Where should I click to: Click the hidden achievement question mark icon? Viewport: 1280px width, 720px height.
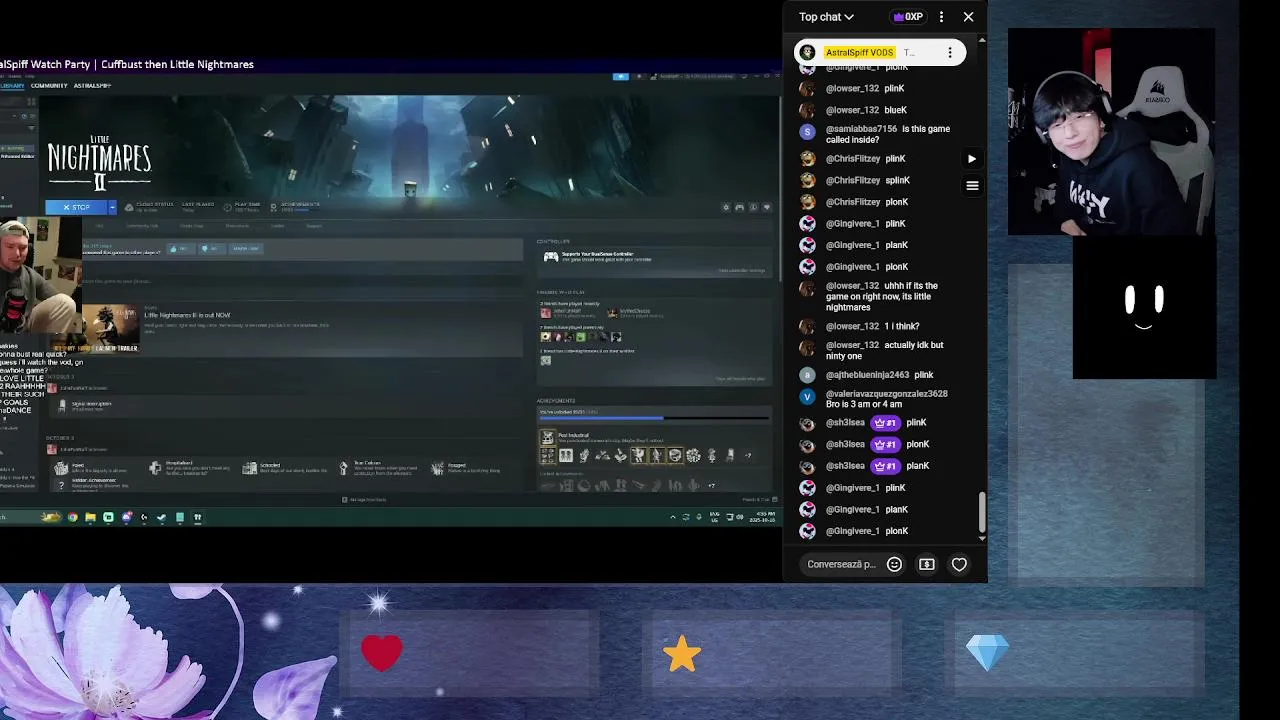(61, 485)
